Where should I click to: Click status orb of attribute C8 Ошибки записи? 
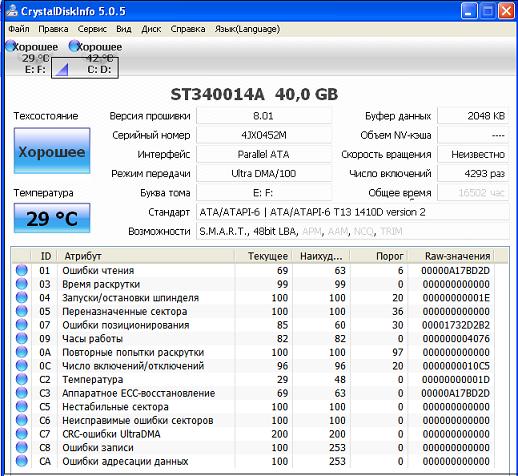pos(22,448)
